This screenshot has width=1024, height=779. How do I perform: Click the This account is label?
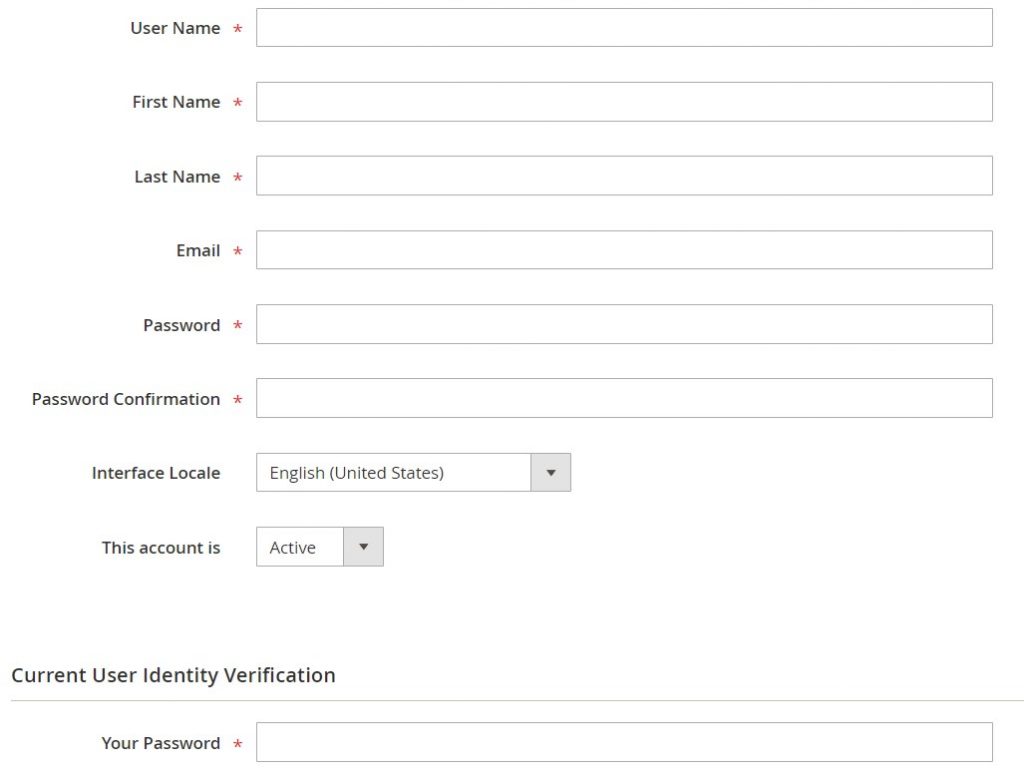tap(161, 548)
